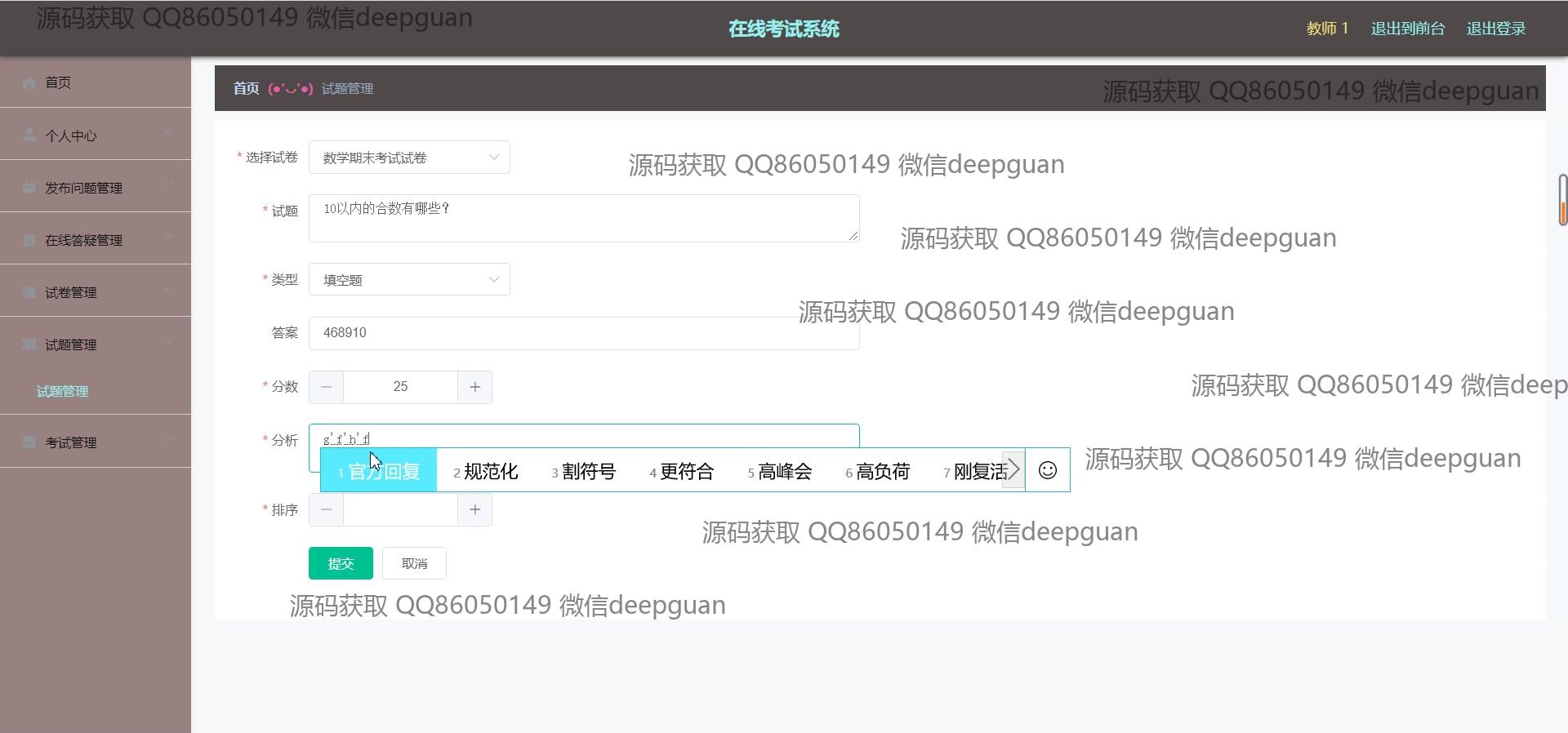
Task: Open the 考试管理 sidebar item
Action: (96, 442)
